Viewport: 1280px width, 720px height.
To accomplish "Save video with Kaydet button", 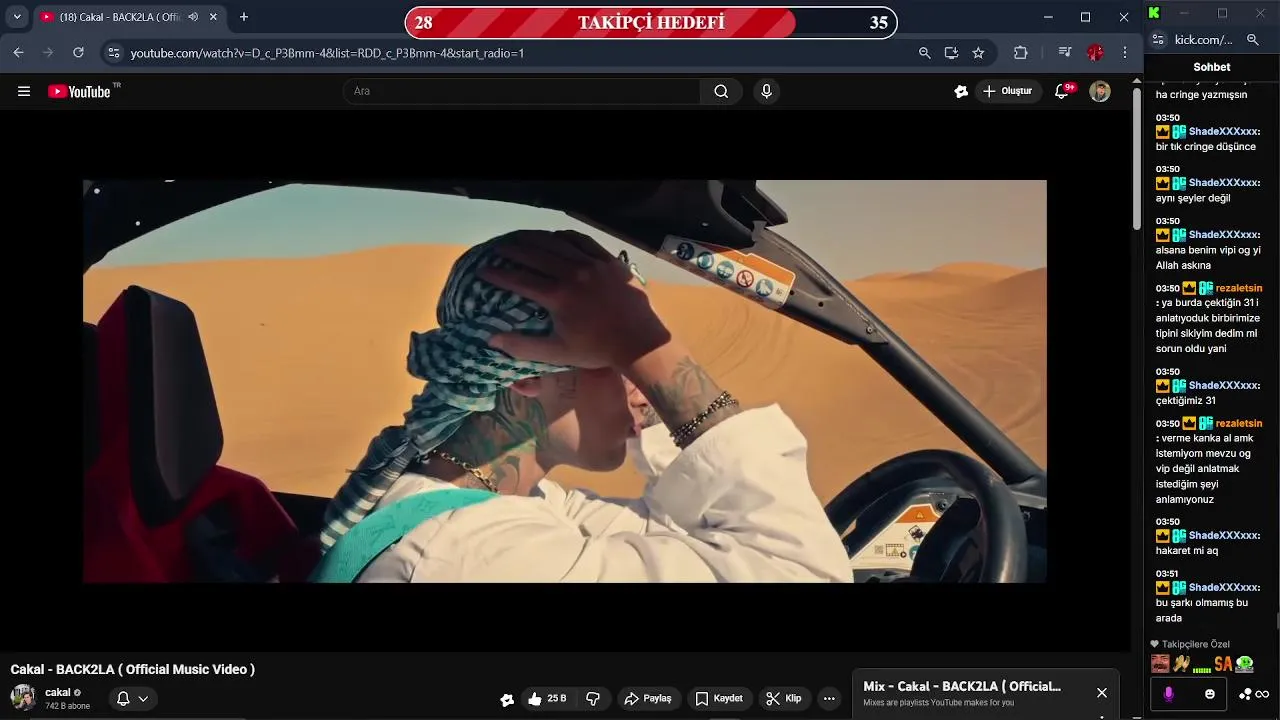I will (719, 699).
